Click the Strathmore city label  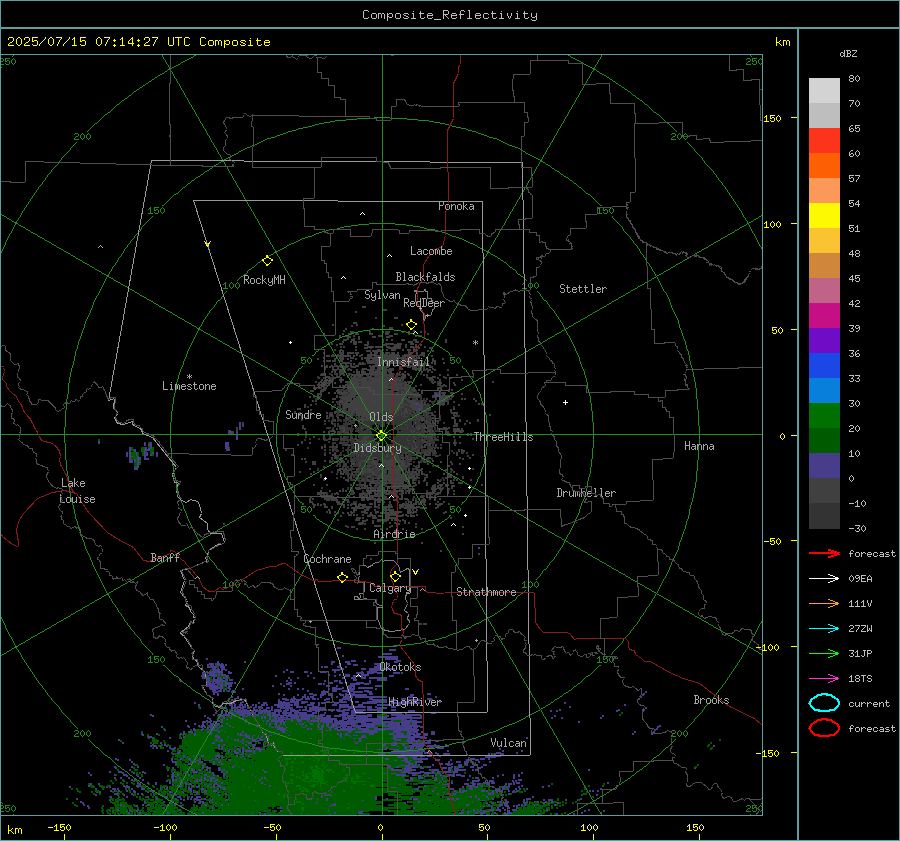486,592
